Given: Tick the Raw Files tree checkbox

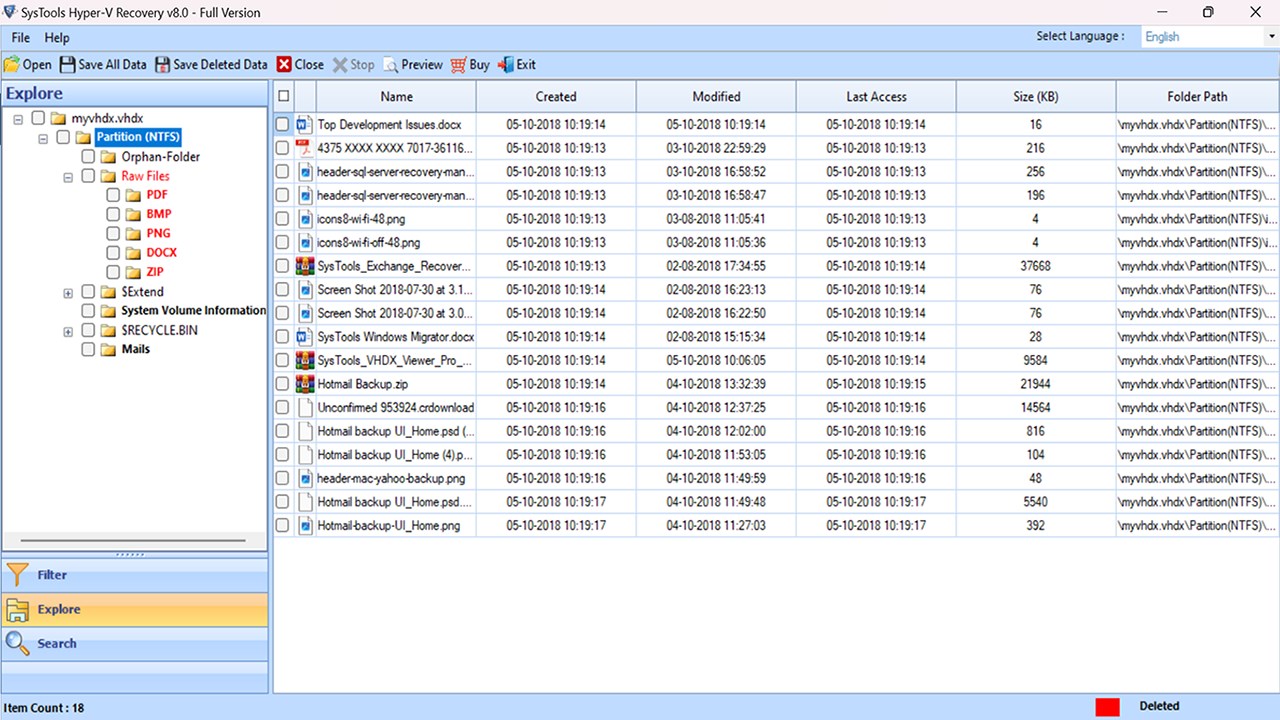Looking at the screenshot, I should pyautogui.click(x=88, y=176).
